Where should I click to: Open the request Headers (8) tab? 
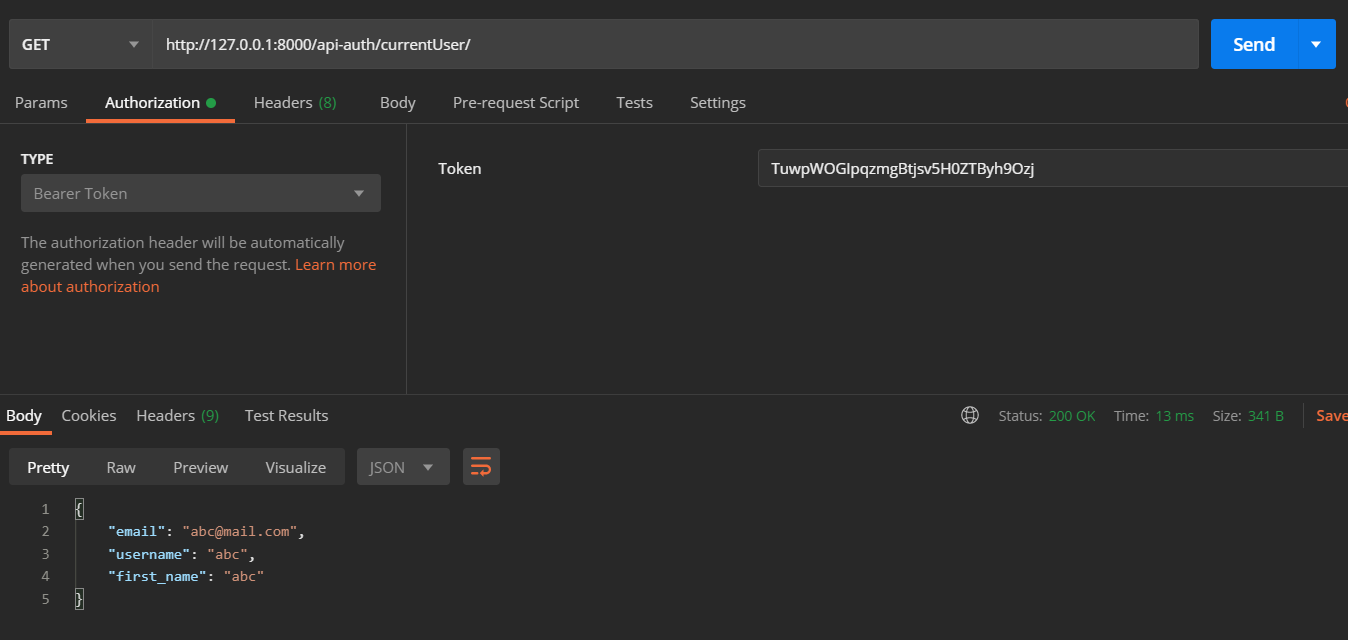pyautogui.click(x=294, y=103)
